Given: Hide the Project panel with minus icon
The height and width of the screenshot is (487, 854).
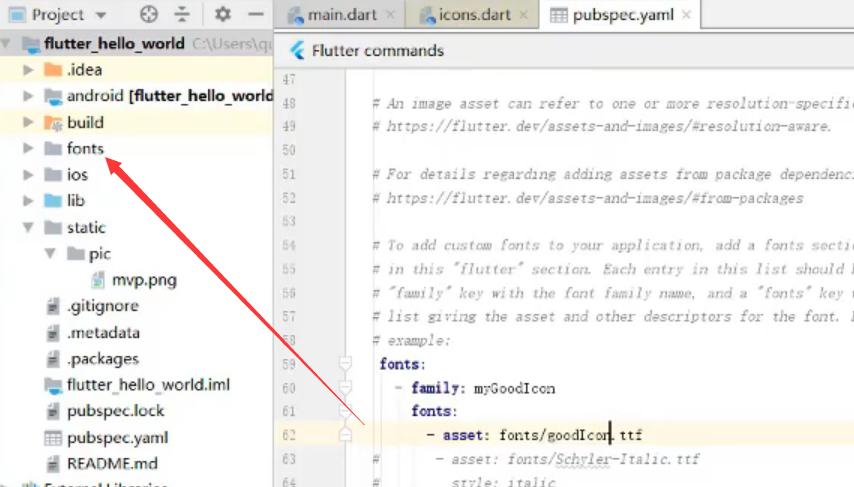Looking at the screenshot, I should pyautogui.click(x=255, y=14).
